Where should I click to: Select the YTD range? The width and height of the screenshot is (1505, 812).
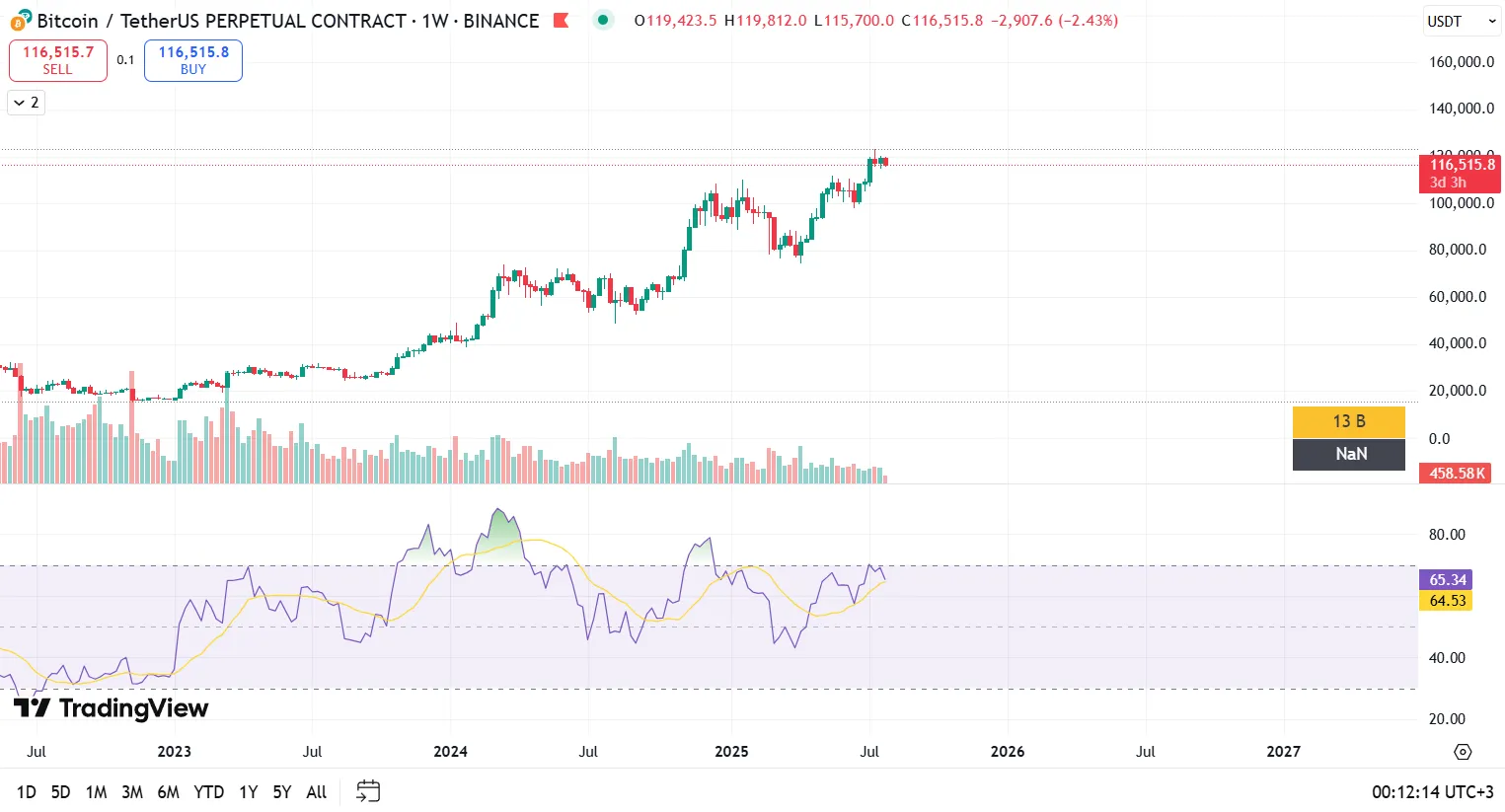point(208,792)
